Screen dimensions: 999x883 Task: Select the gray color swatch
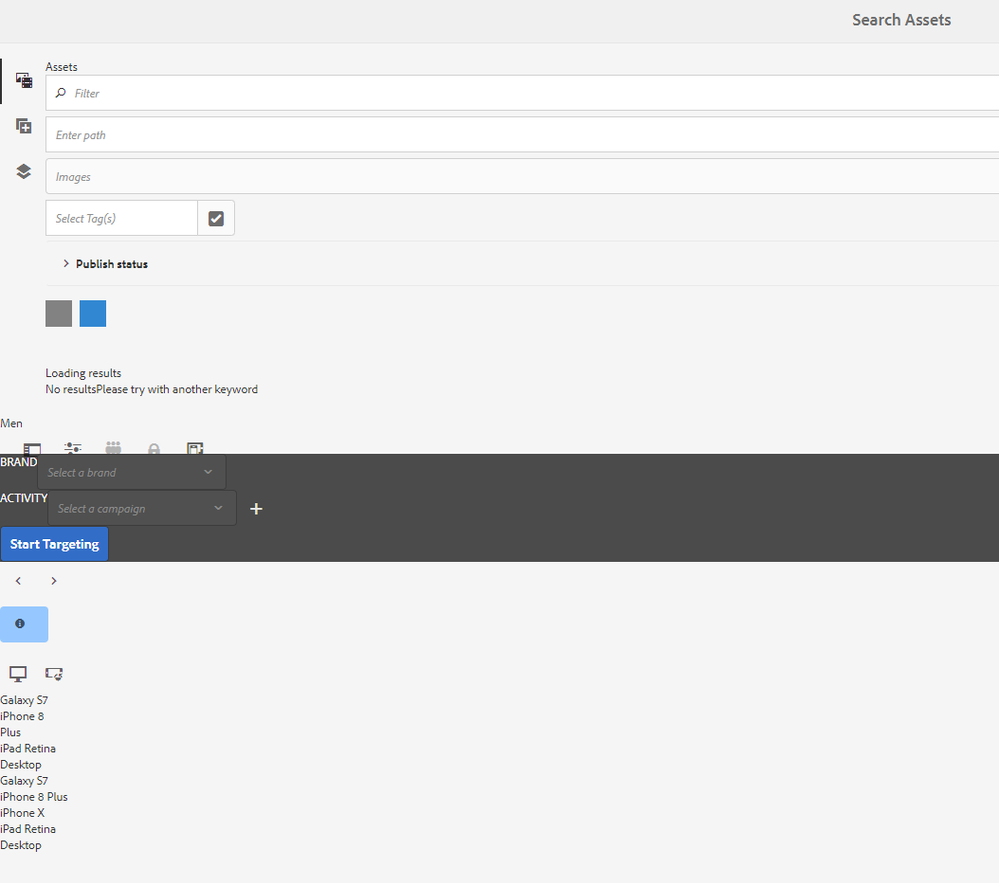(x=59, y=313)
